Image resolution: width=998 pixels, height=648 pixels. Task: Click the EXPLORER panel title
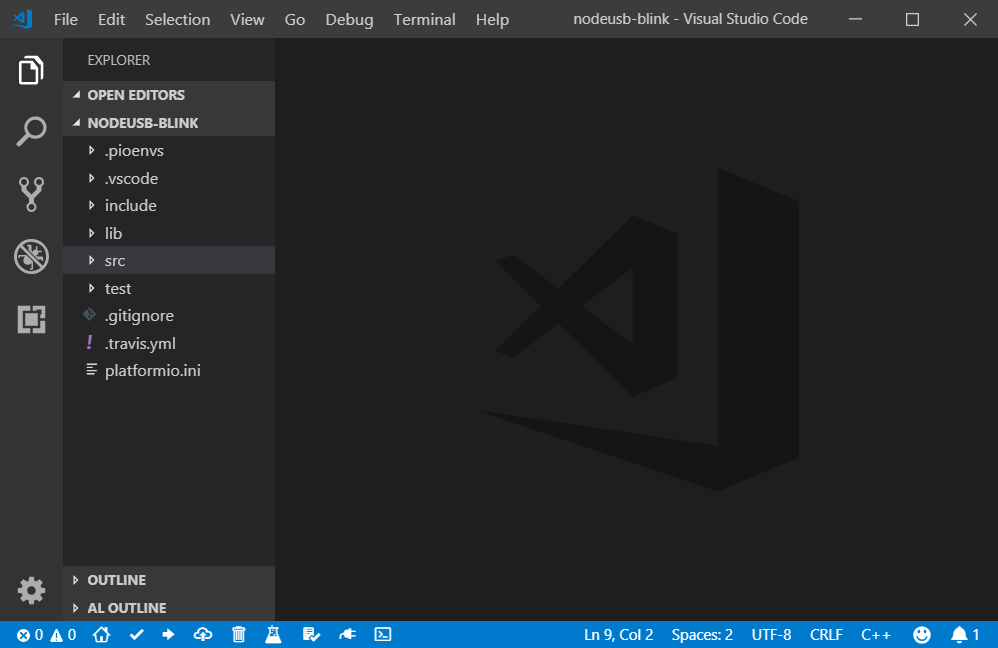(x=119, y=60)
